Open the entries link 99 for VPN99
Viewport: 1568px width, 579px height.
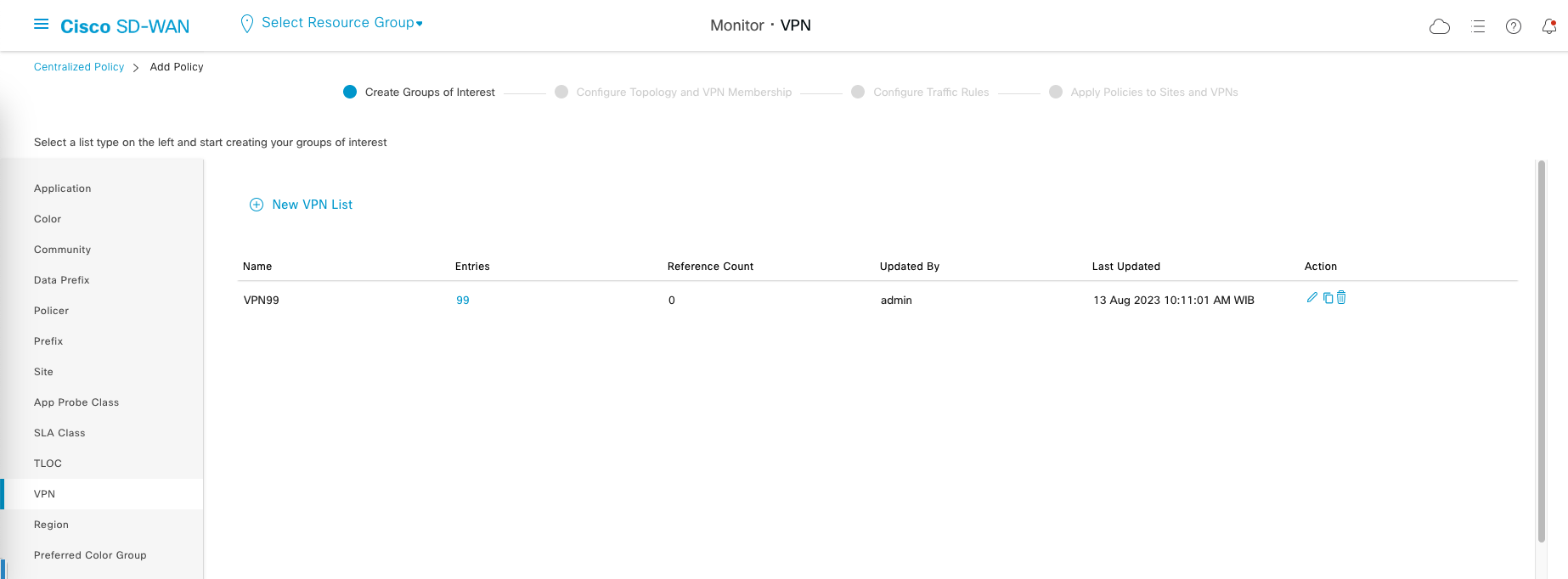[463, 301]
